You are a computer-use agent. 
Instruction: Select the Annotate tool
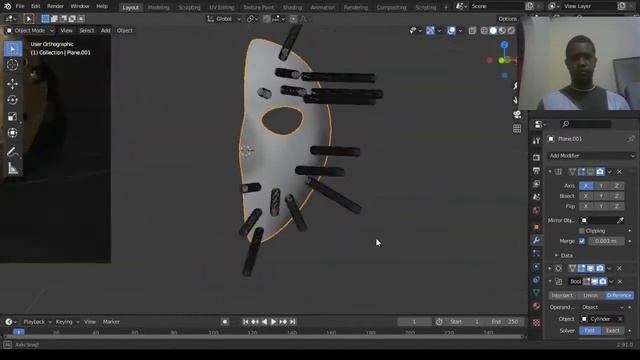pos(13,152)
